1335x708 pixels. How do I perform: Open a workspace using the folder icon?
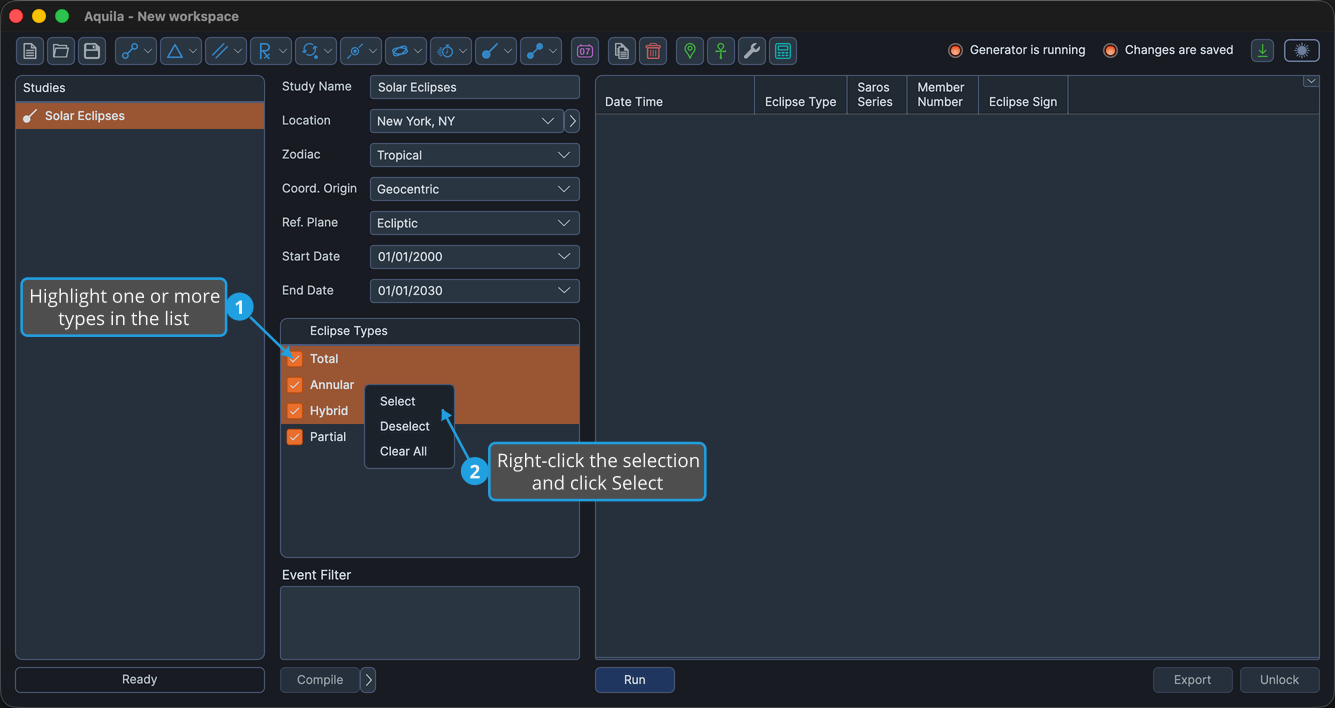pos(61,51)
